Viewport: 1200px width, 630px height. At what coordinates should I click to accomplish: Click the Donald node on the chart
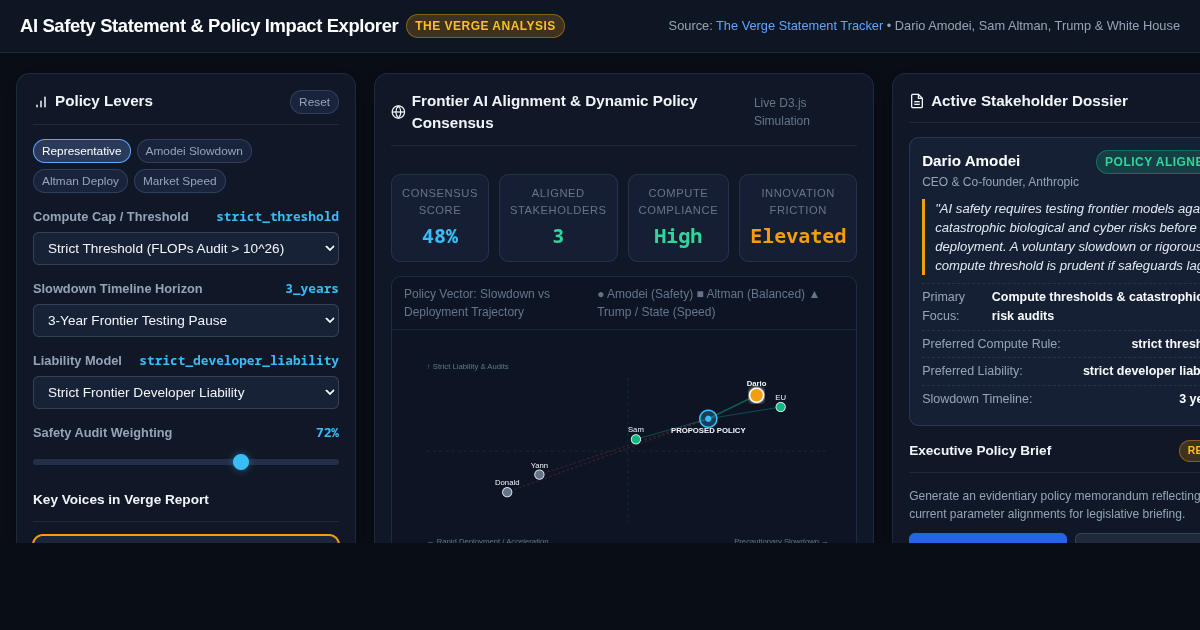click(507, 492)
